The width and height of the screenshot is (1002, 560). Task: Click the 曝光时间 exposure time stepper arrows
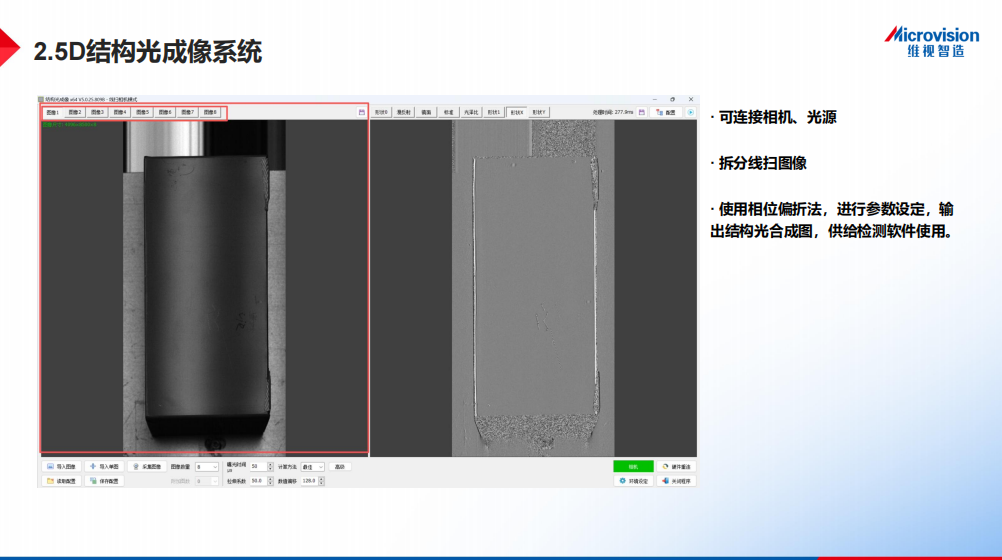coord(269,467)
